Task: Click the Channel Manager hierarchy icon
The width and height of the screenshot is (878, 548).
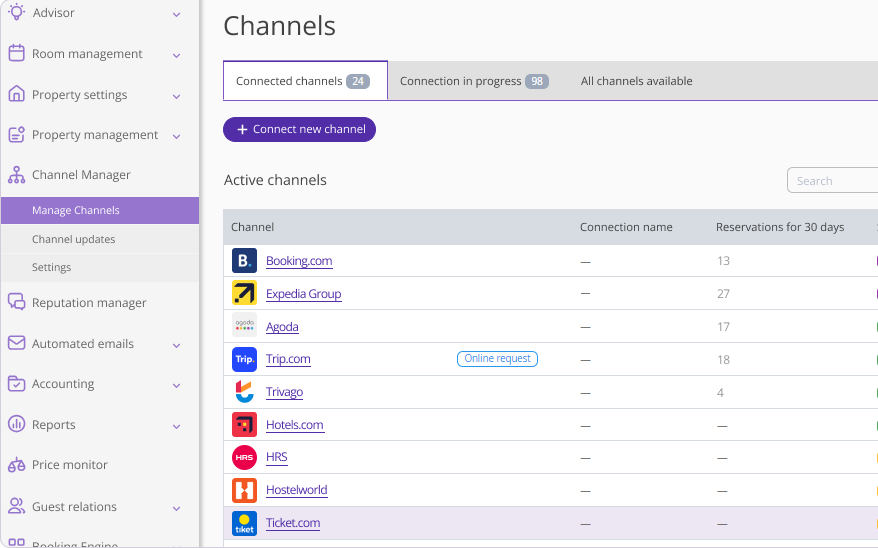Action: [x=16, y=175]
